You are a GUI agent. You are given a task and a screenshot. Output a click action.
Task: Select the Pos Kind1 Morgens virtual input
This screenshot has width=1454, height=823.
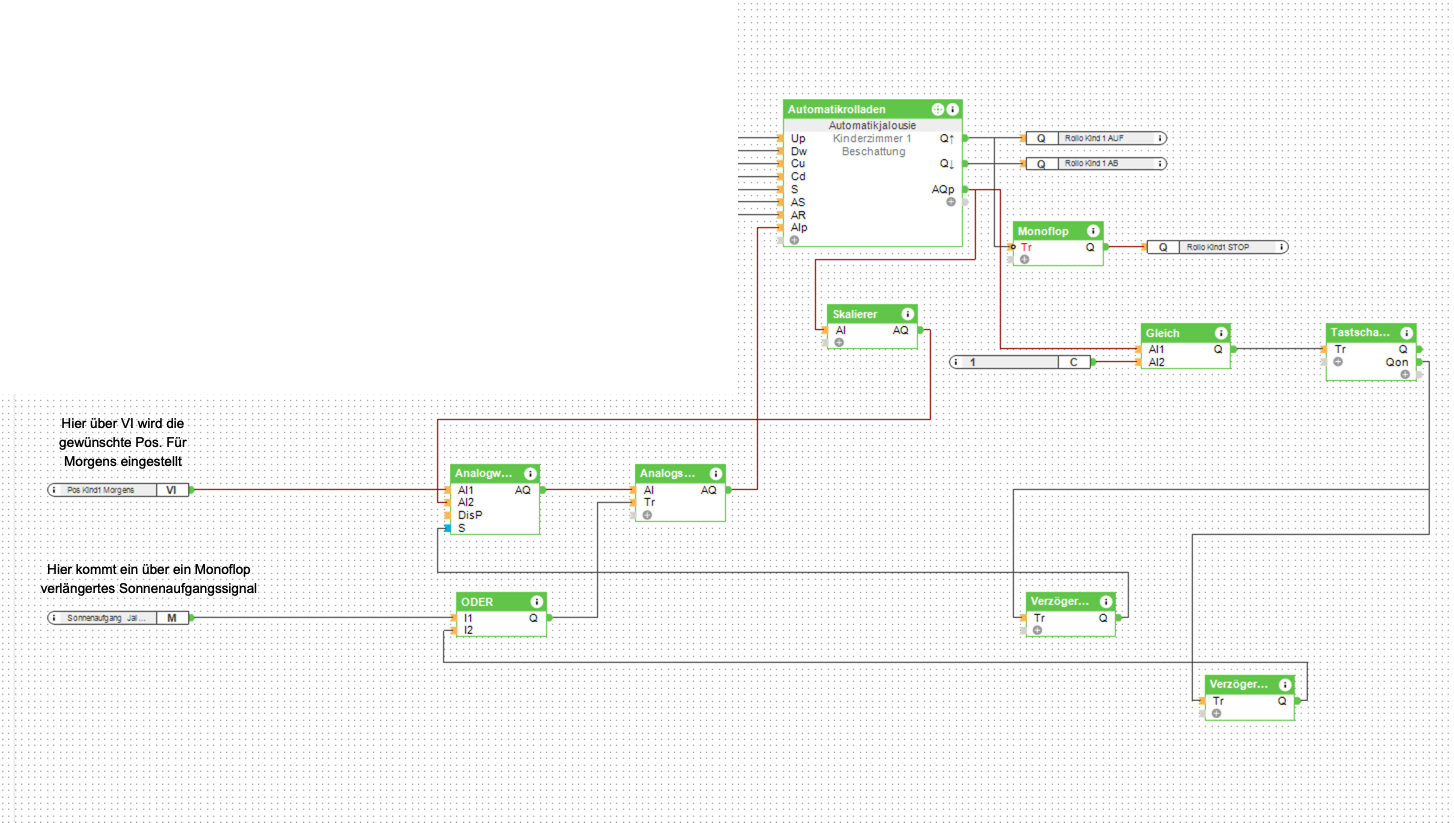tap(117, 490)
